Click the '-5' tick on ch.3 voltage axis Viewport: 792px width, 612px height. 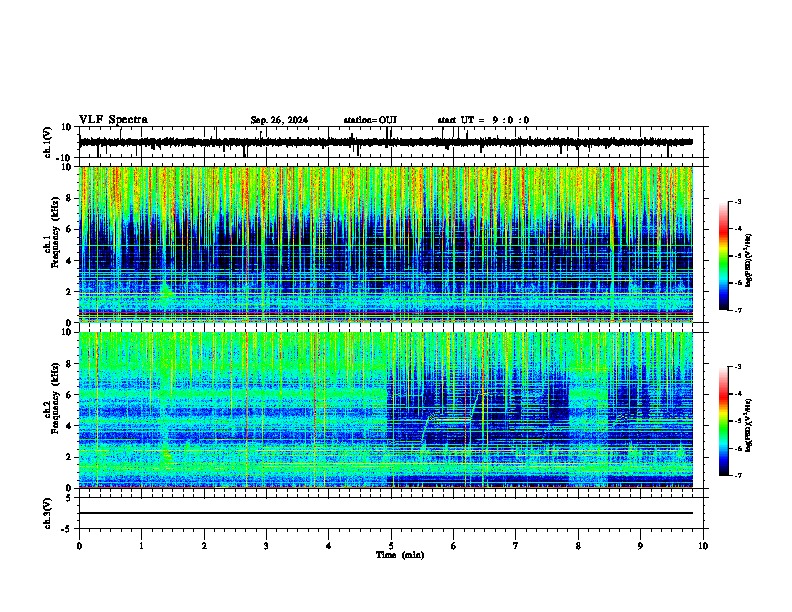tap(68, 529)
